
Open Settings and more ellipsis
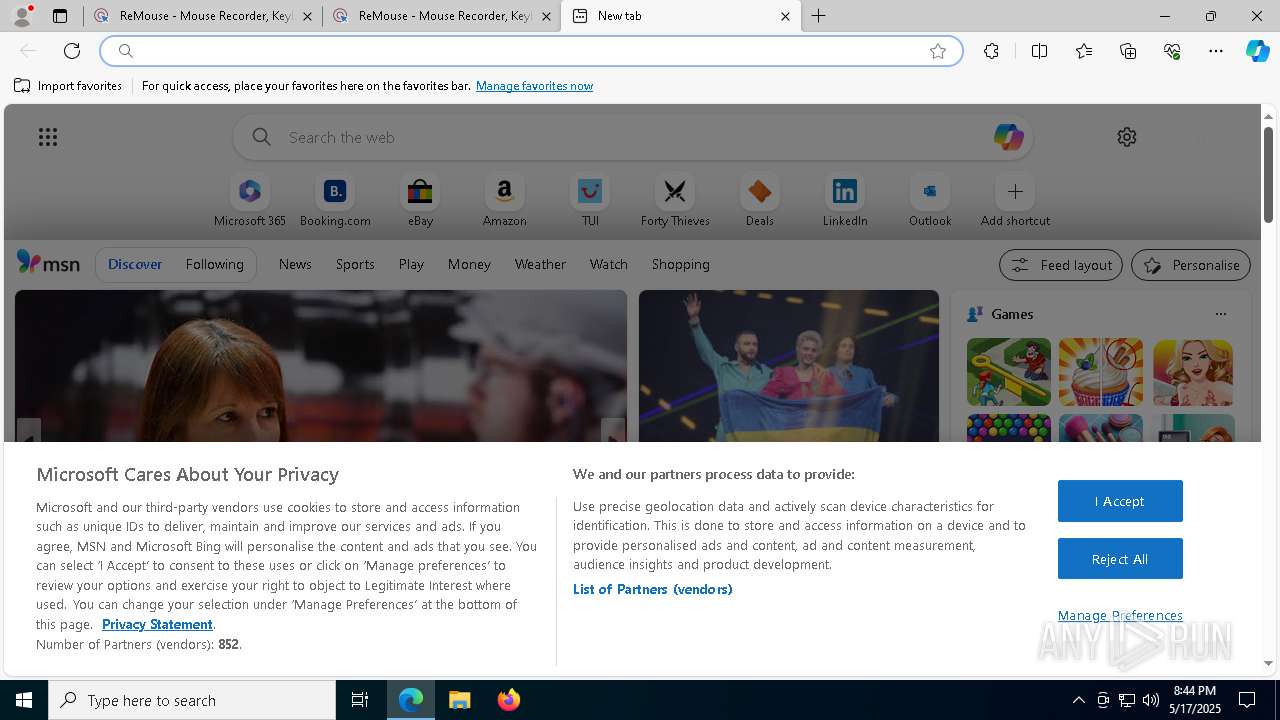tap(1216, 51)
